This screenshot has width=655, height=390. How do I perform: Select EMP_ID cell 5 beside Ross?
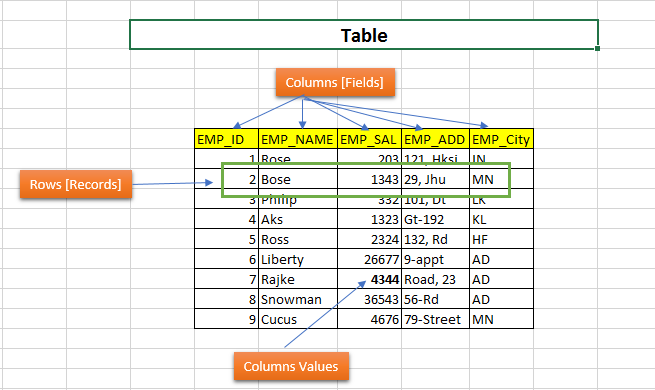226,239
